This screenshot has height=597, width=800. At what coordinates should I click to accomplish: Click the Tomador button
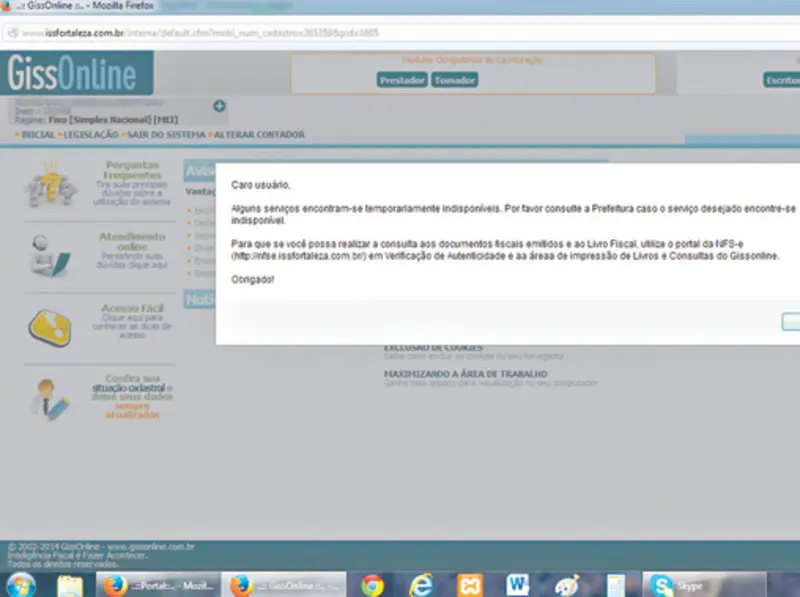tap(454, 80)
